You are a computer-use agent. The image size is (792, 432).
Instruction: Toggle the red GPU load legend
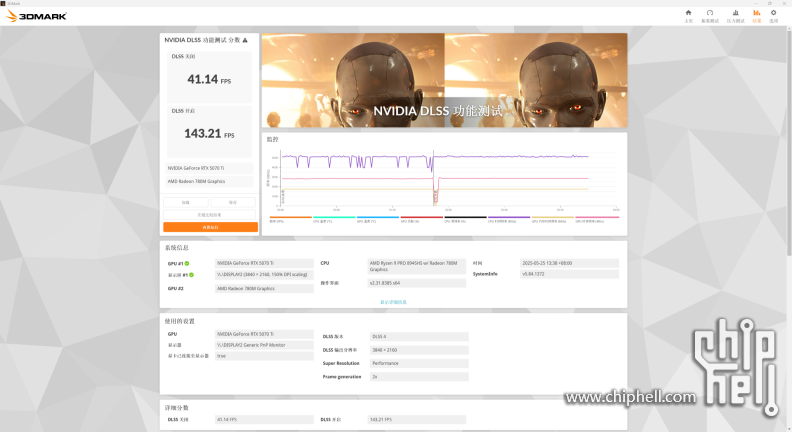[x=421, y=219]
